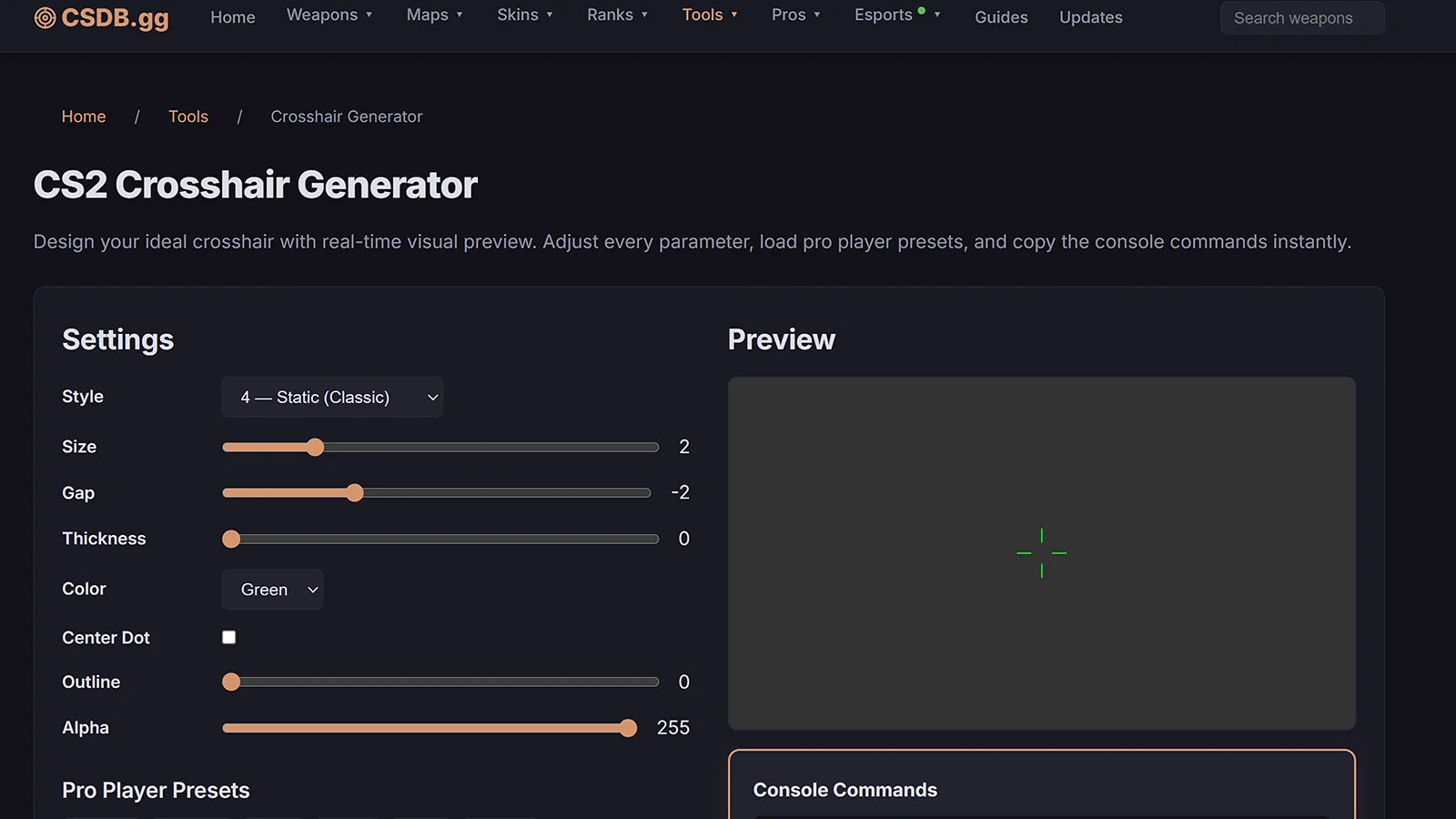Click the Crosshair Generator breadcrumb text
This screenshot has height=819, width=1456.
[x=347, y=116]
